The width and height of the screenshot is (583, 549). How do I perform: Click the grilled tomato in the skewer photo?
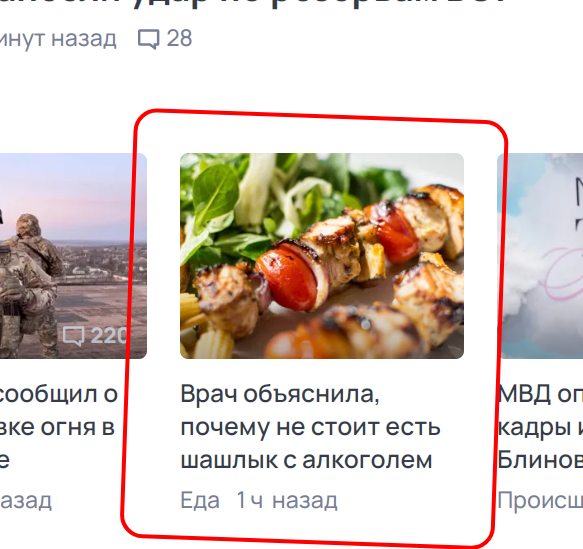[288, 278]
